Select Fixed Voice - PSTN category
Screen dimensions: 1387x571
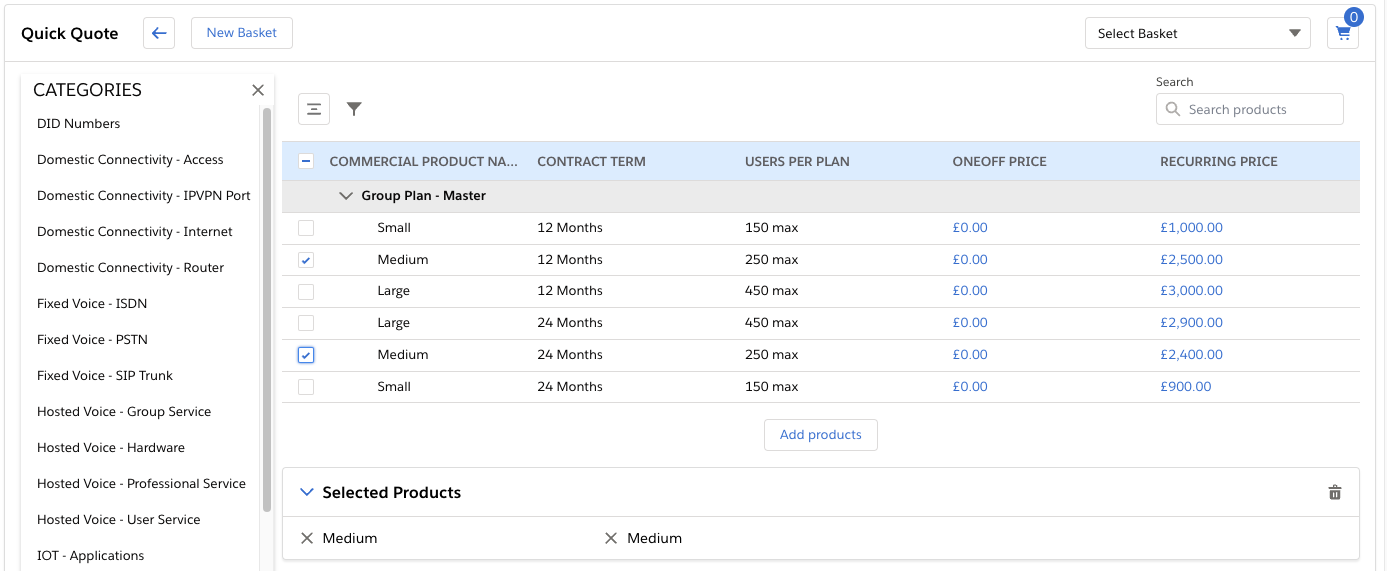pos(92,340)
